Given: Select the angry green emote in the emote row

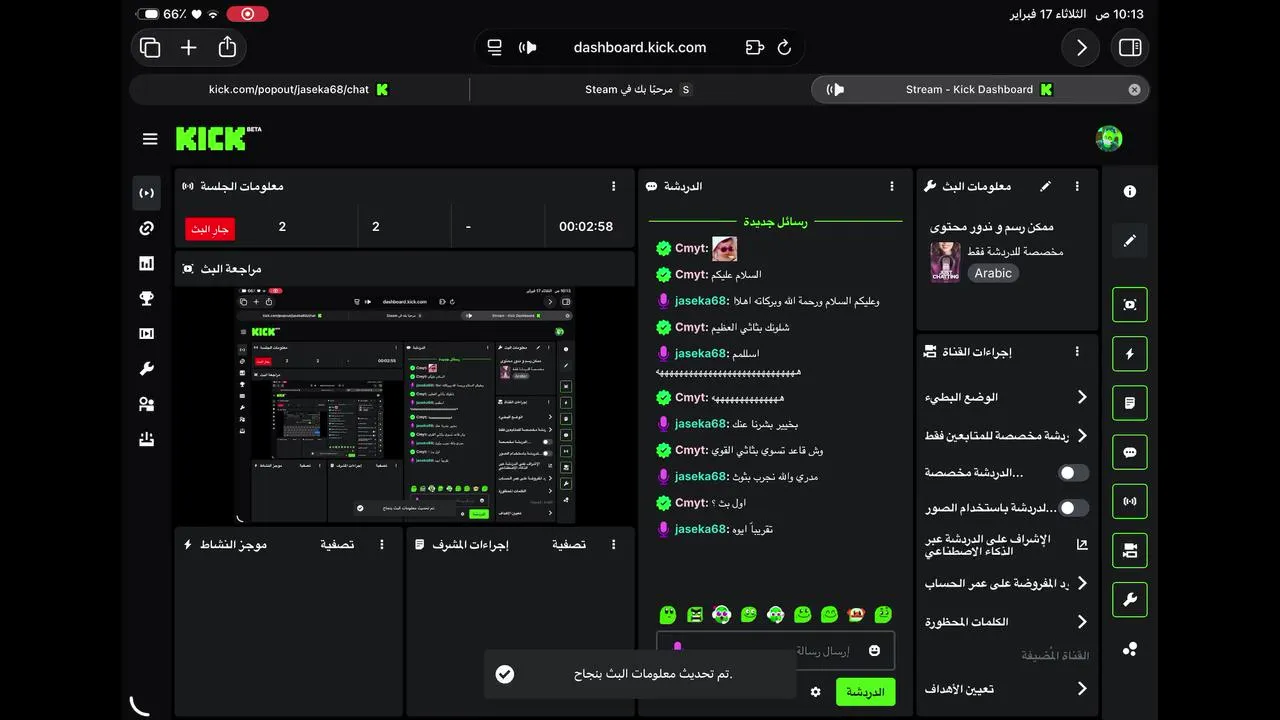Looking at the screenshot, I should pyautogui.click(x=695, y=614).
